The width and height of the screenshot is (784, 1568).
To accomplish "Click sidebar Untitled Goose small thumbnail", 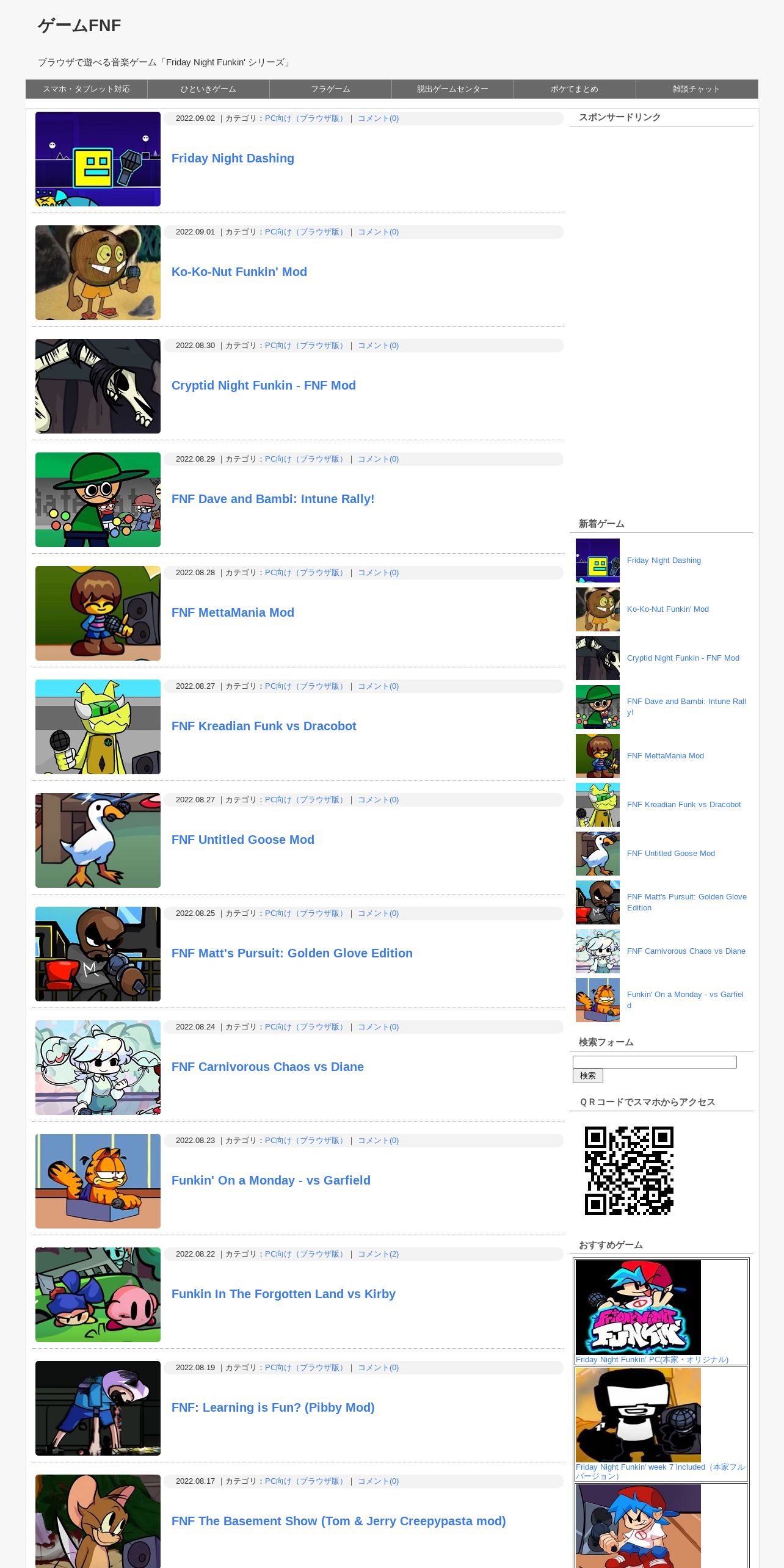I will pyautogui.click(x=598, y=854).
